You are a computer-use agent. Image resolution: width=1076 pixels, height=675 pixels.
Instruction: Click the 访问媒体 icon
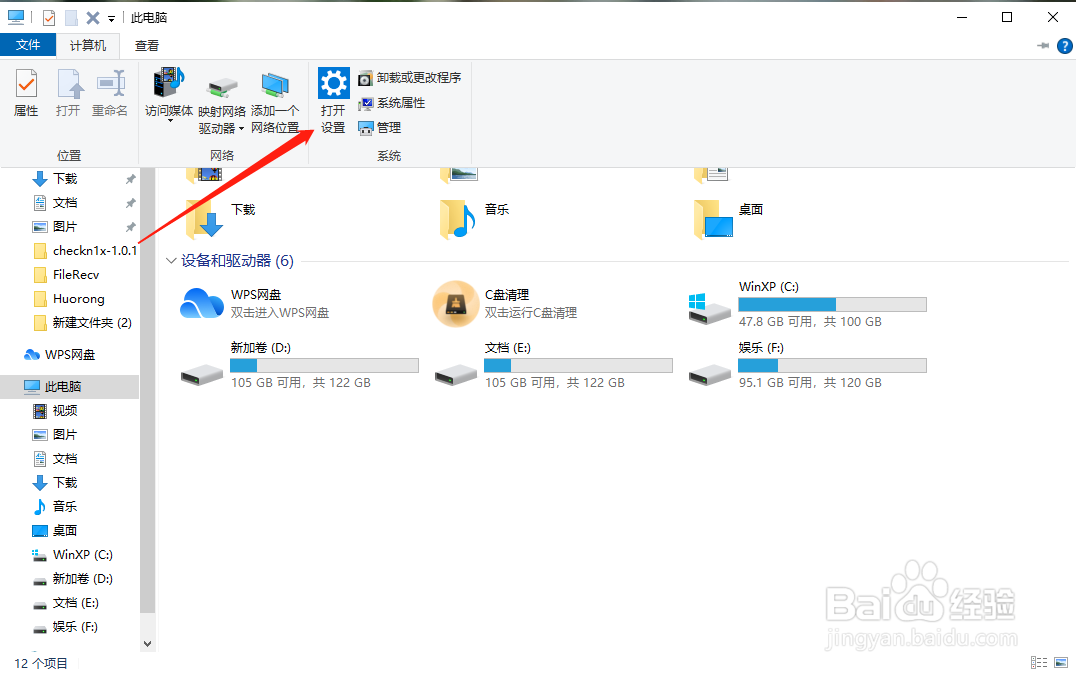pyautogui.click(x=169, y=83)
